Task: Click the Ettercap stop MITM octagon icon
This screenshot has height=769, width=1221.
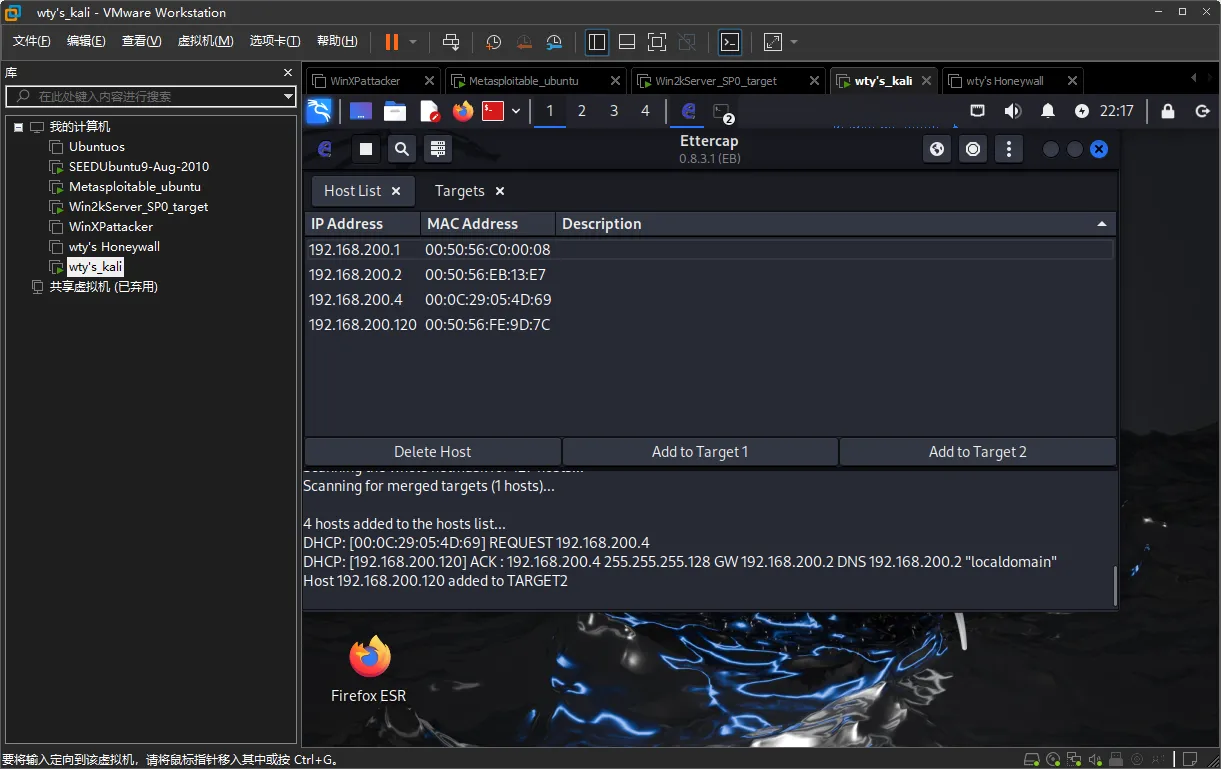Action: pos(973,149)
